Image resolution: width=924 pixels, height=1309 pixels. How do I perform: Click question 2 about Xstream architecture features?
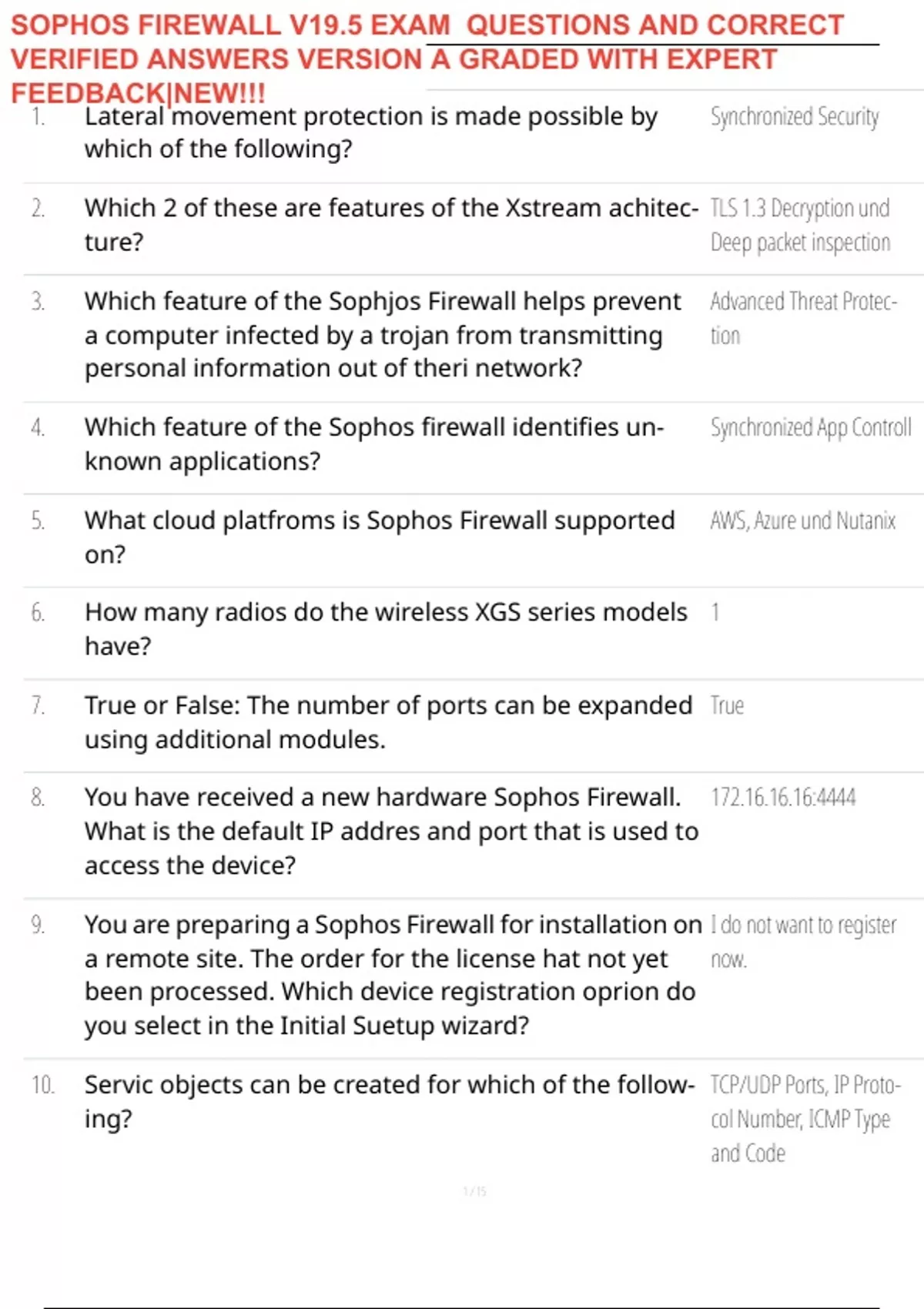(391, 224)
